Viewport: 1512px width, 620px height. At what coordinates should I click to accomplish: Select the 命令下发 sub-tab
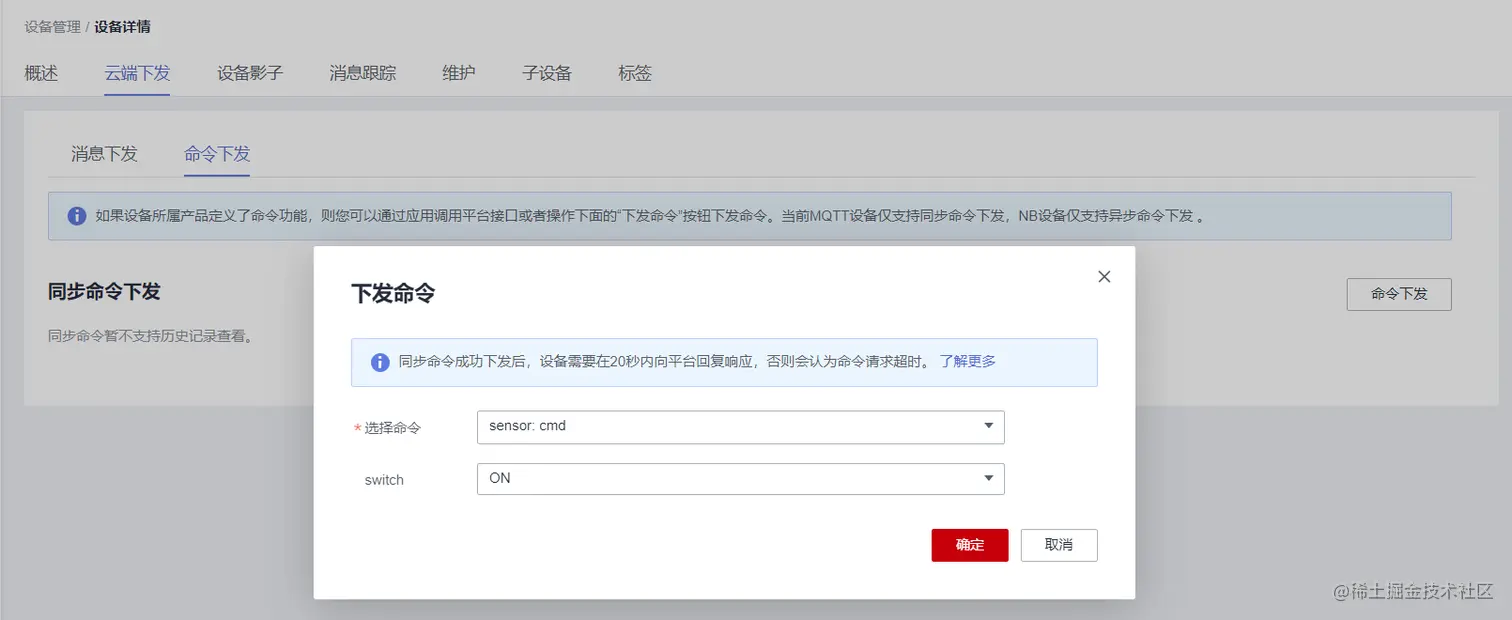[x=217, y=154]
